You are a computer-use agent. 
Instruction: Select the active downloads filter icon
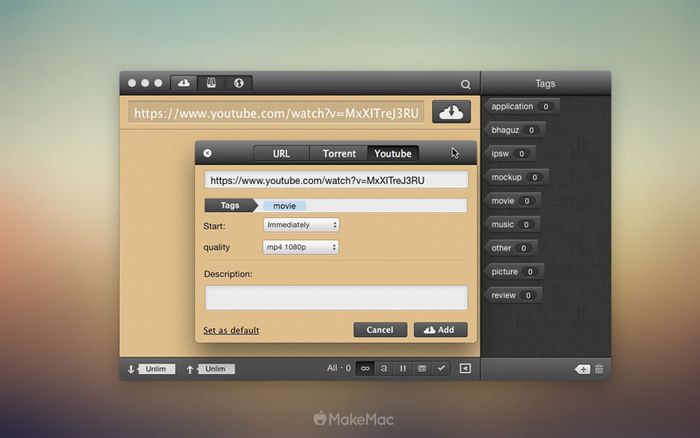point(384,368)
